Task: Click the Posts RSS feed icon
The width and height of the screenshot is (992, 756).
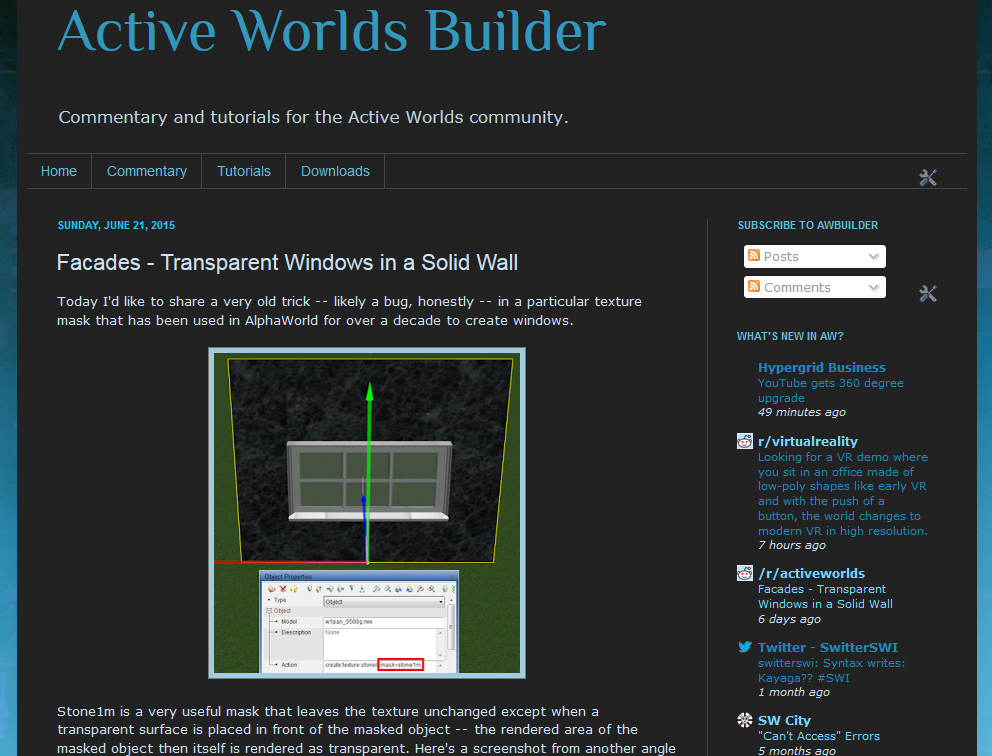Action: (754, 256)
